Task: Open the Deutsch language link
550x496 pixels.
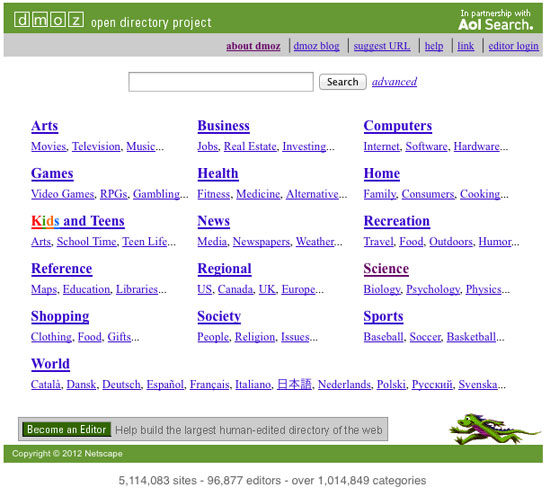Action: click(x=121, y=384)
